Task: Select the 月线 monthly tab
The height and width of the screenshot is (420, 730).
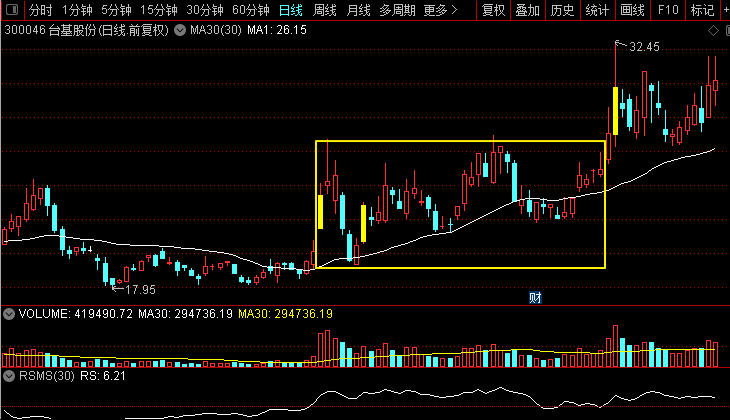Action: pos(358,10)
